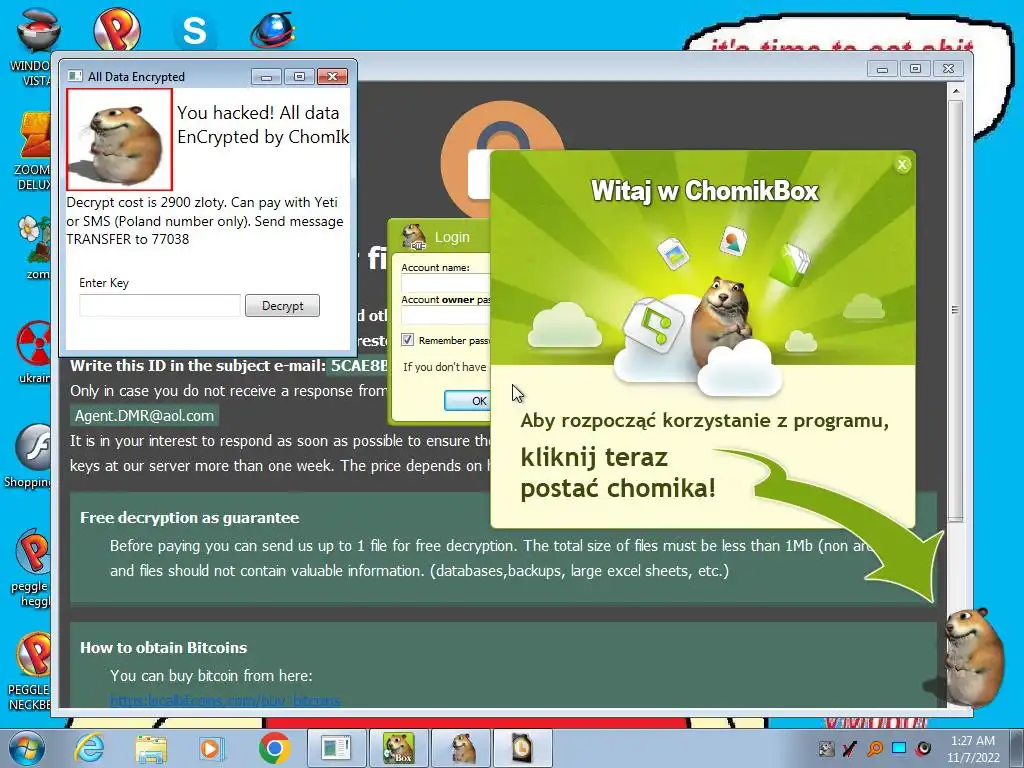The width and height of the screenshot is (1024, 768).
Task: Click the How to obtain Bitcoins heading
Action: 163,648
